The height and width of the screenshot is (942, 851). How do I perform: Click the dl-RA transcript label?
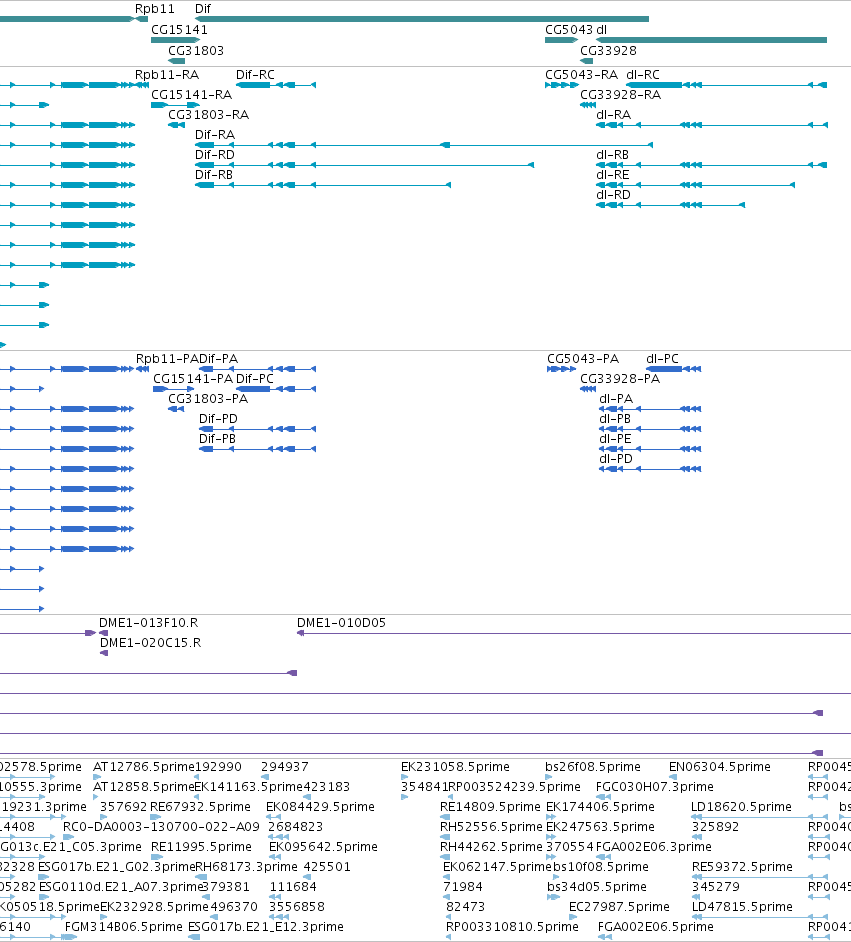613,114
